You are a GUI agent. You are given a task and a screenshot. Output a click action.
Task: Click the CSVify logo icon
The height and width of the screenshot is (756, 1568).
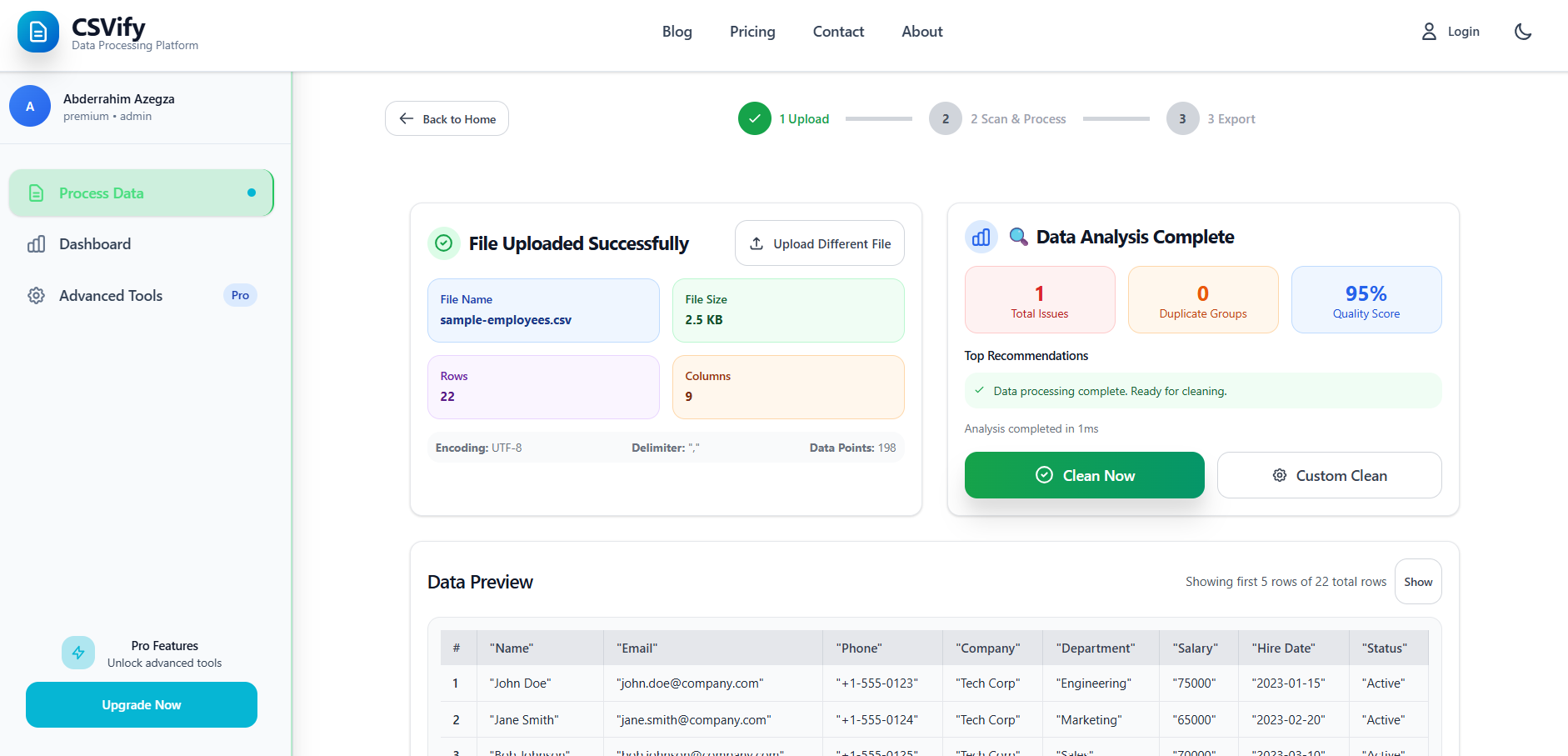(38, 32)
